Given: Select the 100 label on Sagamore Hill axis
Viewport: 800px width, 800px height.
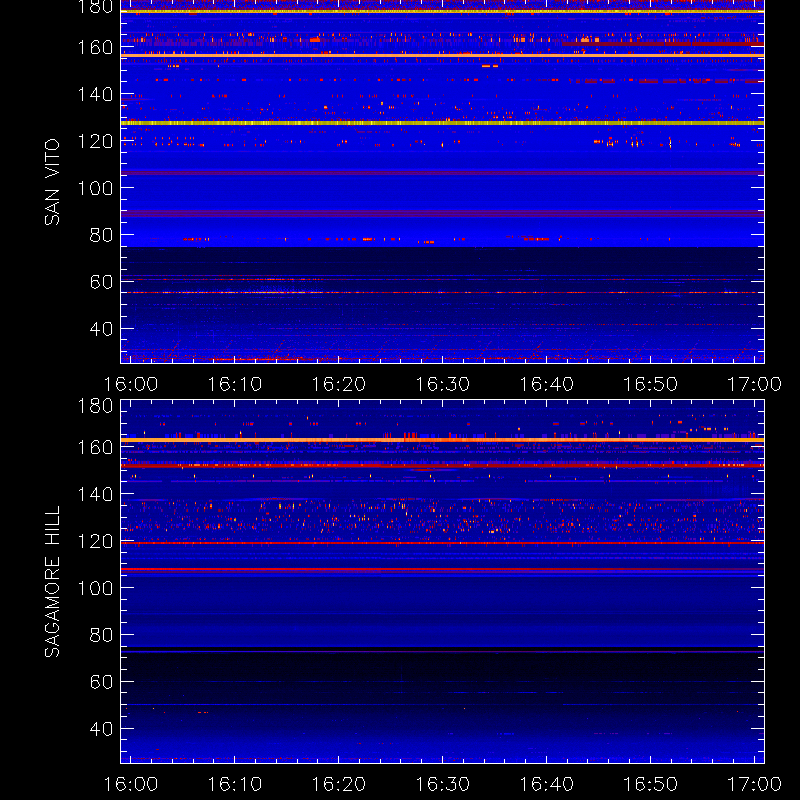Looking at the screenshot, I should pos(95,588).
